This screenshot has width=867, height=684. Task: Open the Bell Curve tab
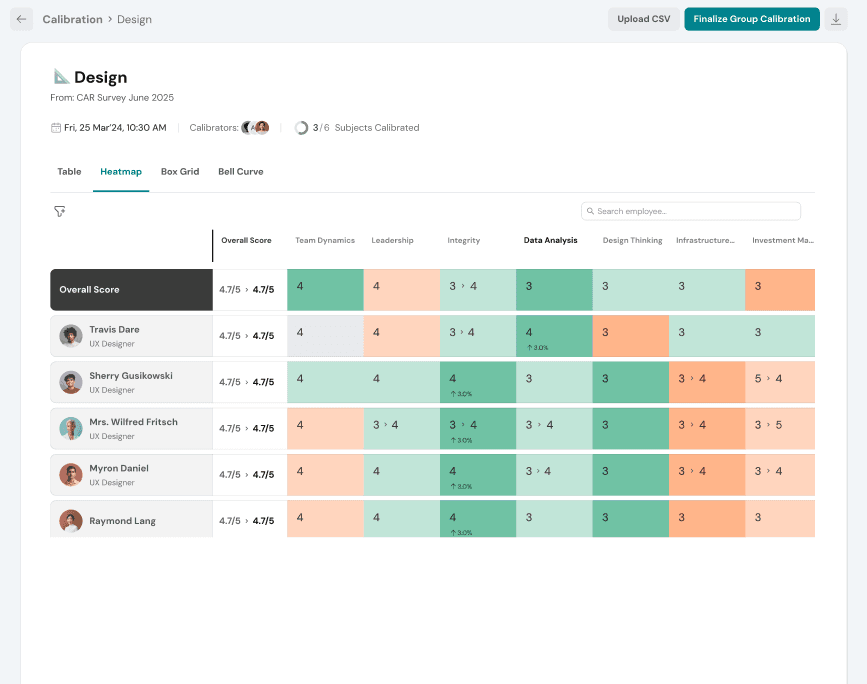(241, 171)
